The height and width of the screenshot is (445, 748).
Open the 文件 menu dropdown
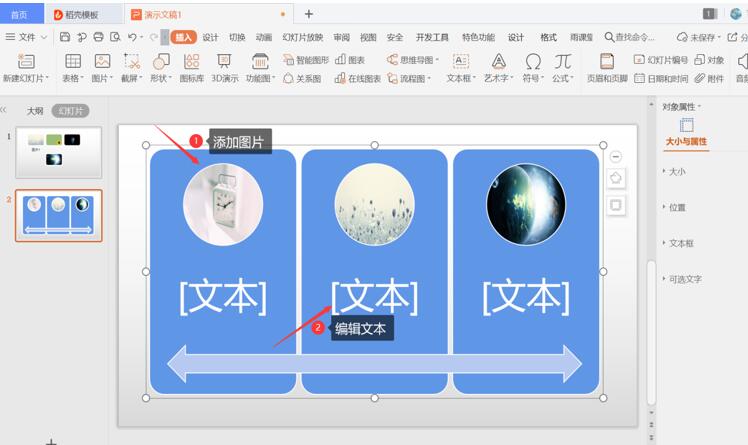tap(26, 37)
